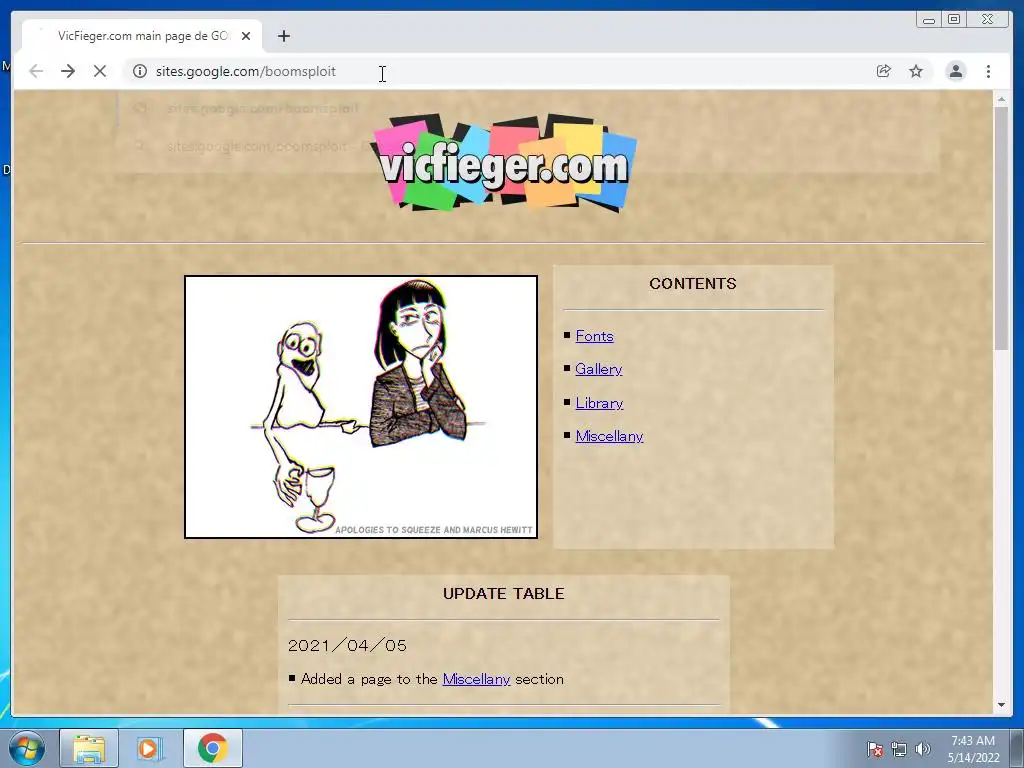1024x768 pixels.
Task: Bookmark this page with the star icon
Action: point(916,71)
